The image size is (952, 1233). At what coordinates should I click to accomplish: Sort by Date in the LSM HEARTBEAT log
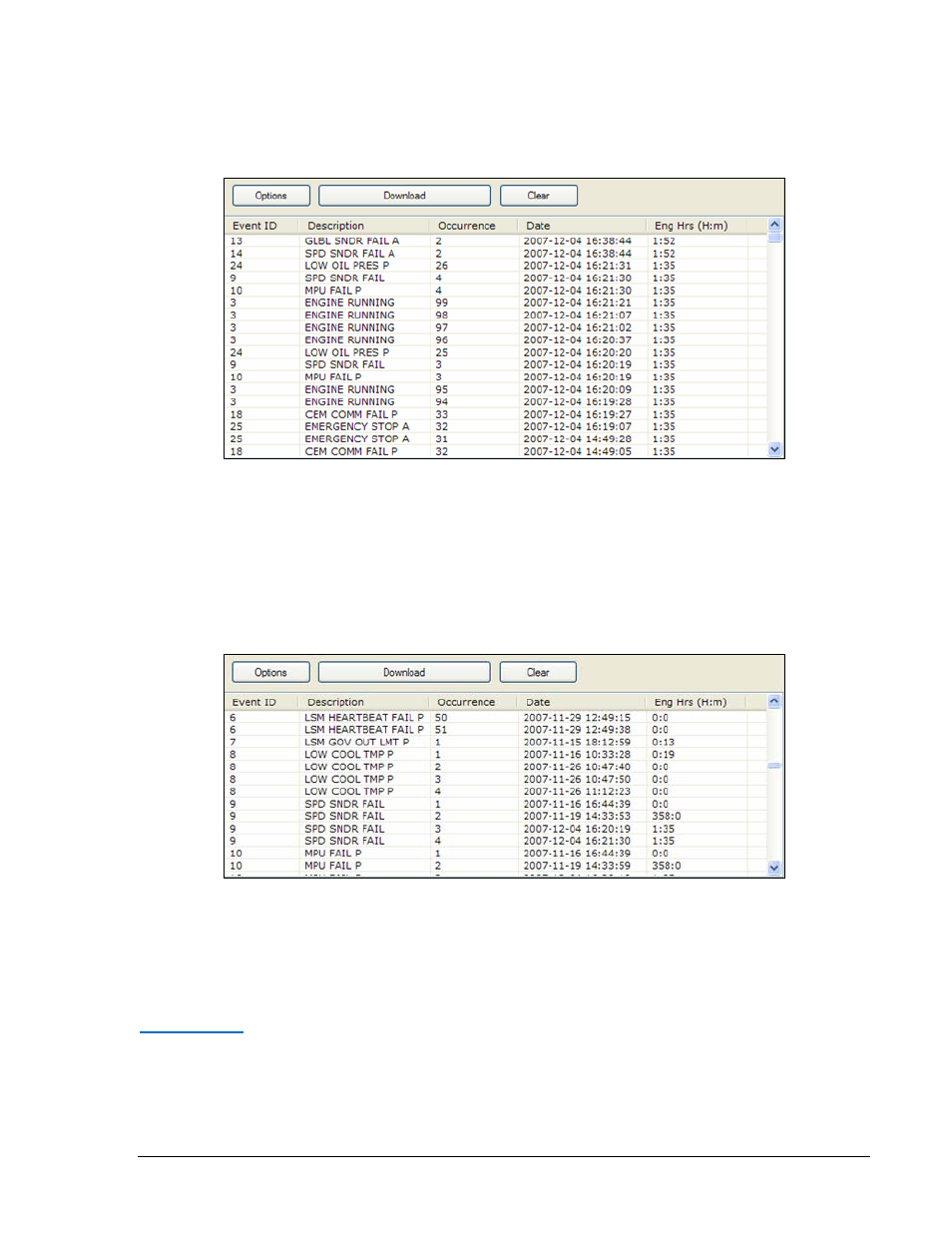click(x=582, y=703)
